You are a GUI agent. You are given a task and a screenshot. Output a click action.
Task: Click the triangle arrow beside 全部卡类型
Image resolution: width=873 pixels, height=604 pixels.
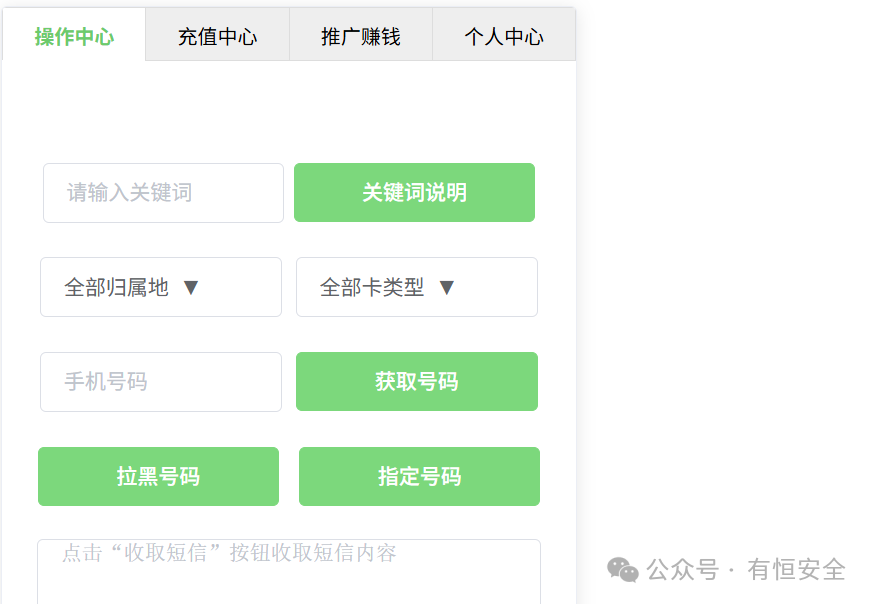coord(447,288)
